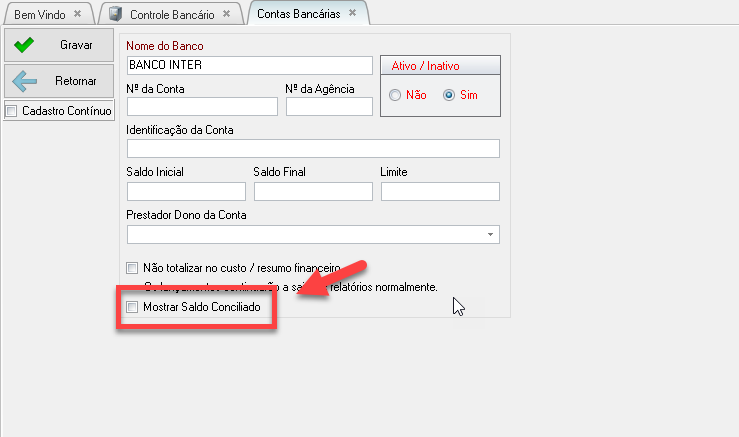Switch to the Bem Vindo tab

pyautogui.click(x=40, y=14)
